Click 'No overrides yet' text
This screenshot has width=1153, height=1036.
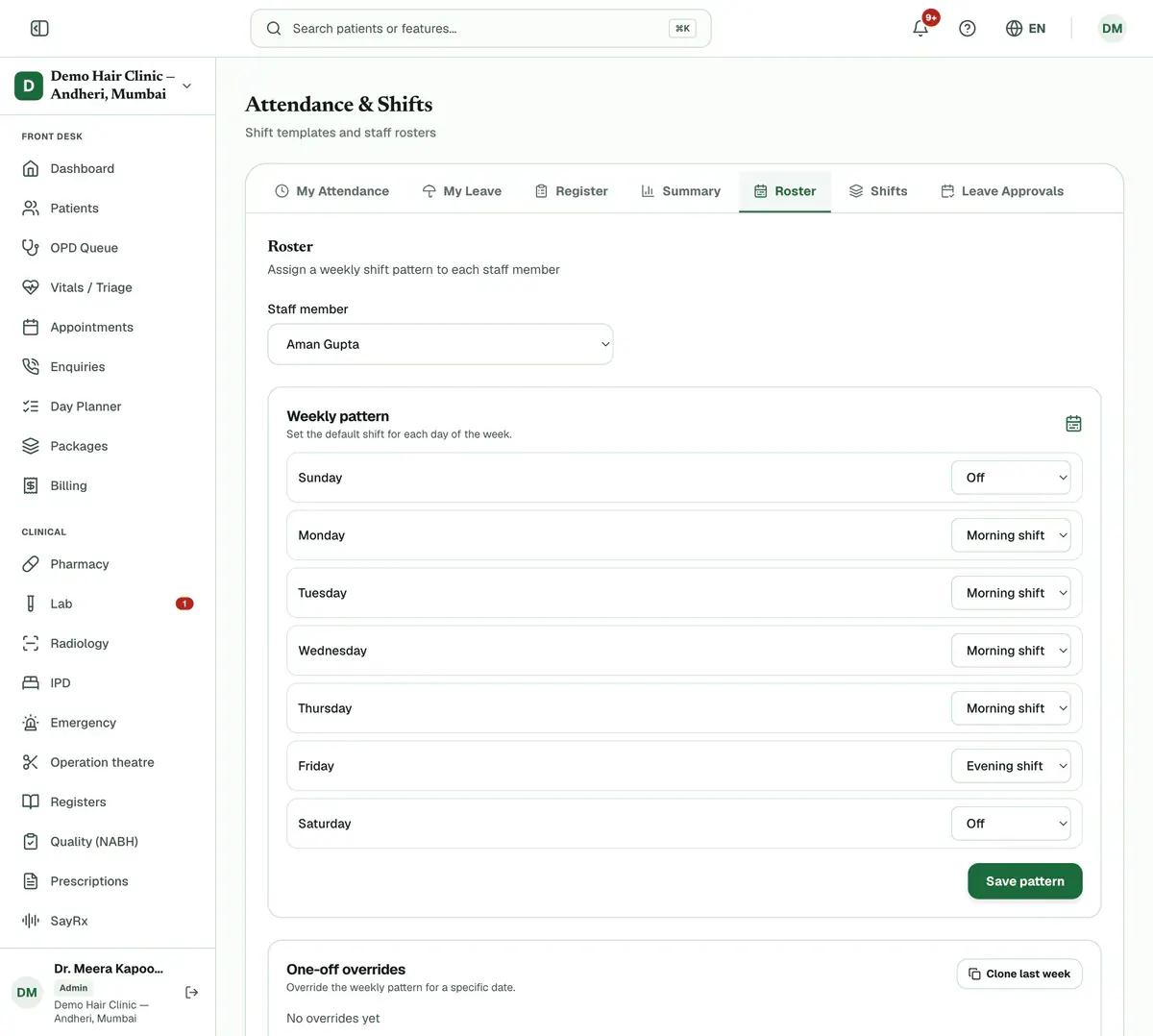pos(333,1018)
